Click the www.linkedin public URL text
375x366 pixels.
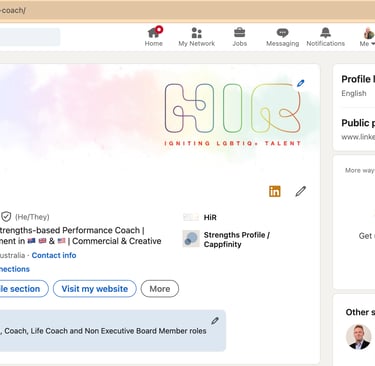[358, 137]
